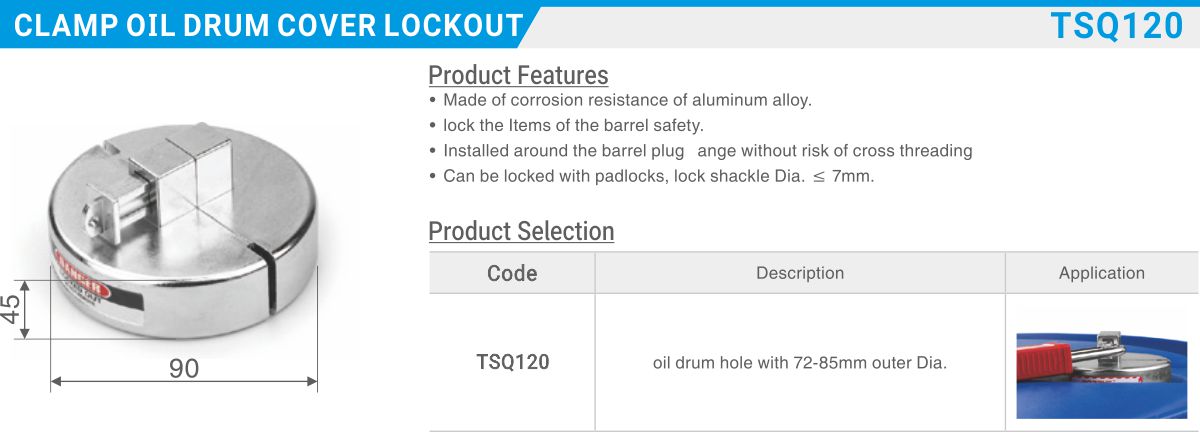Image resolution: width=1200 pixels, height=432 pixels.
Task: Click the cross threading feature bullet
Action: coord(700,151)
